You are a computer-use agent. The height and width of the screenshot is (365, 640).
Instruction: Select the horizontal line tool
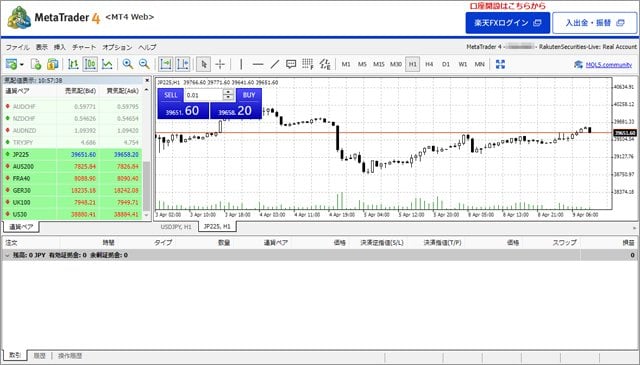258,64
